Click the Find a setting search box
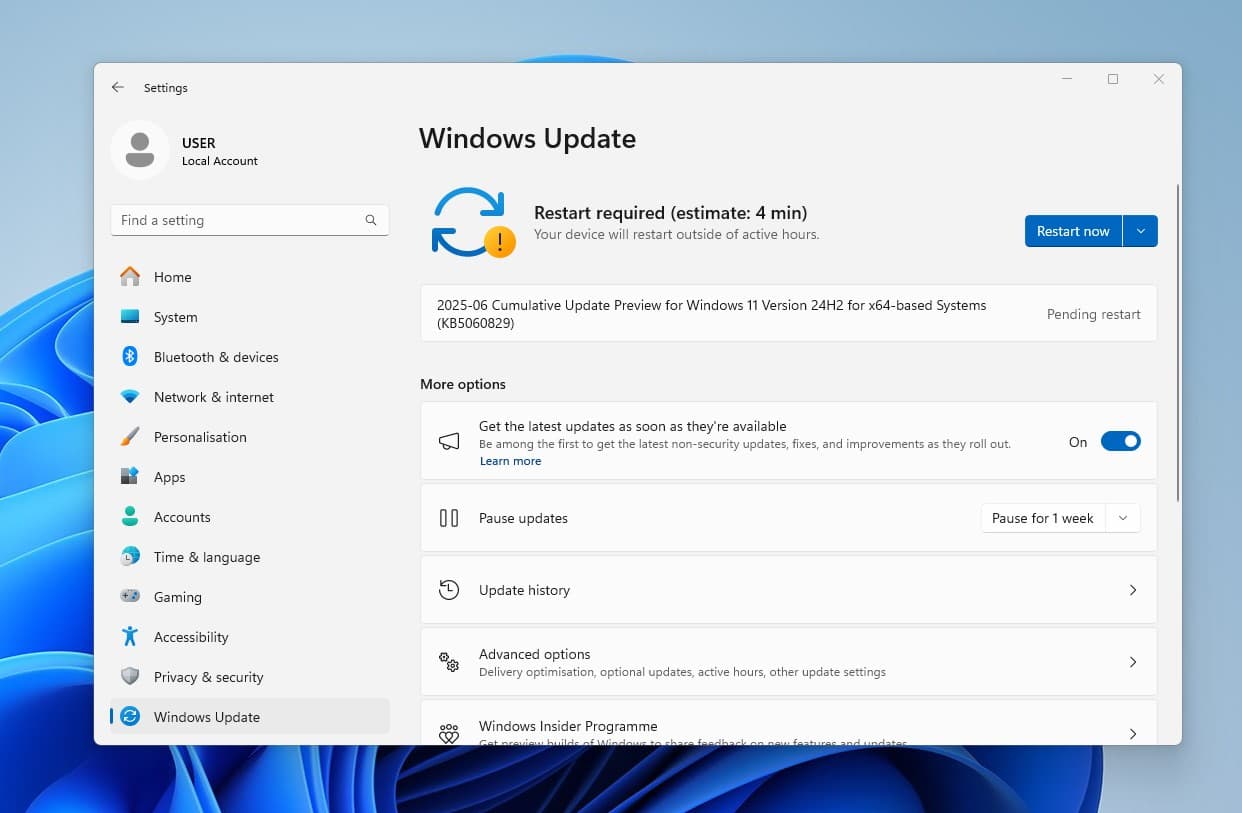The width and height of the screenshot is (1242, 813). click(x=249, y=220)
